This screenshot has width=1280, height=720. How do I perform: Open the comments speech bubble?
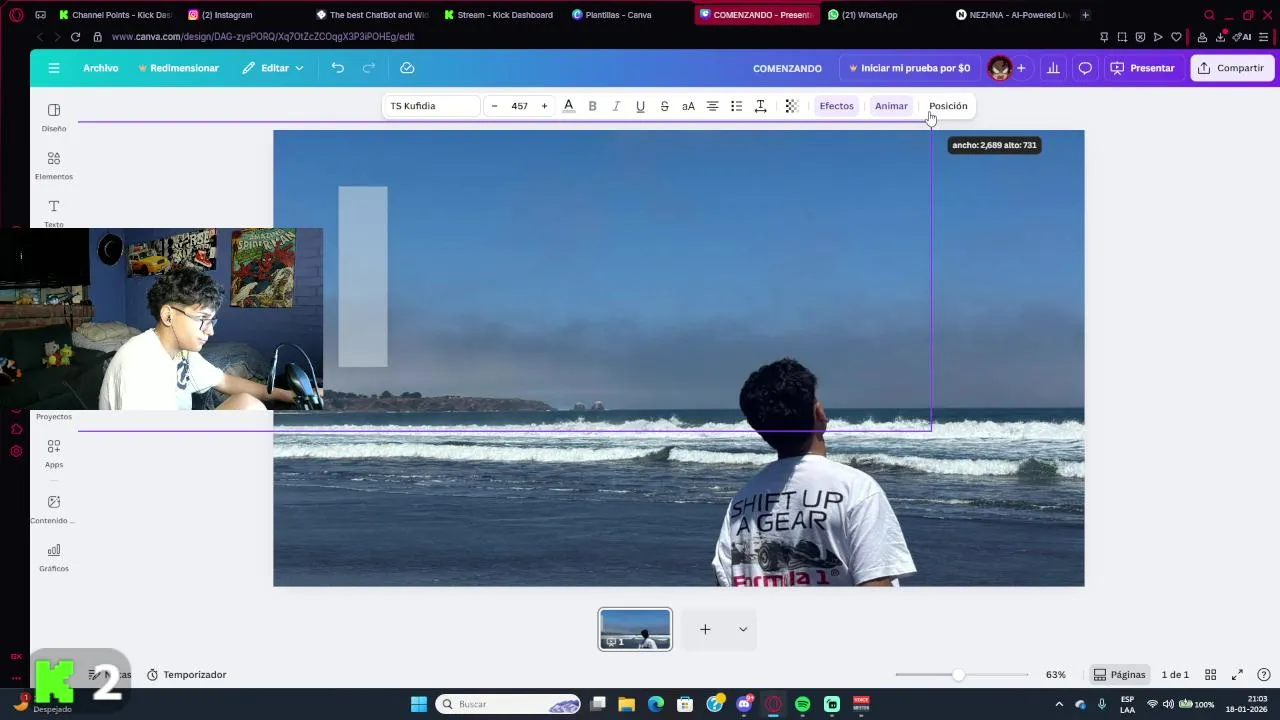pyautogui.click(x=1085, y=68)
